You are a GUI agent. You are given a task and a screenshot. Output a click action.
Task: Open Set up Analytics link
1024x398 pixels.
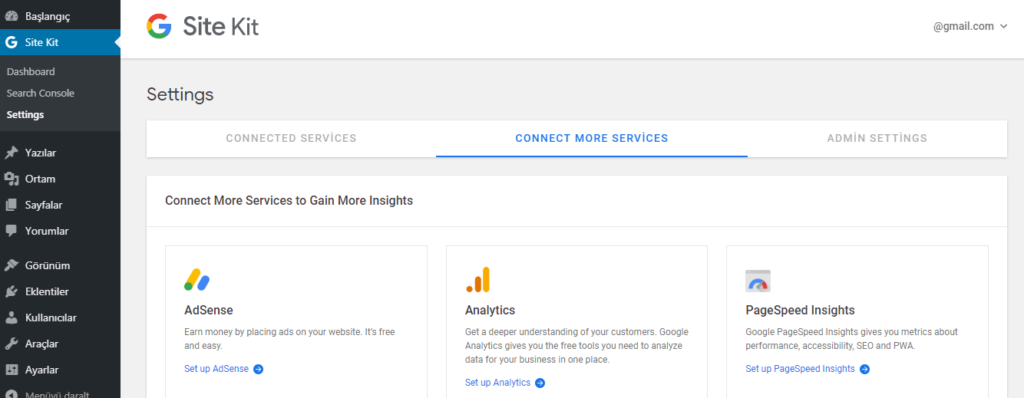pyautogui.click(x=498, y=382)
